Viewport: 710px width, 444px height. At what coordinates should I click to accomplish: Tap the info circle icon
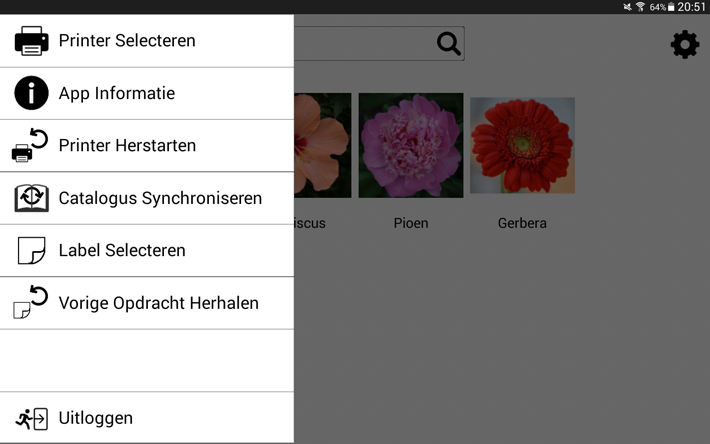tap(31, 93)
